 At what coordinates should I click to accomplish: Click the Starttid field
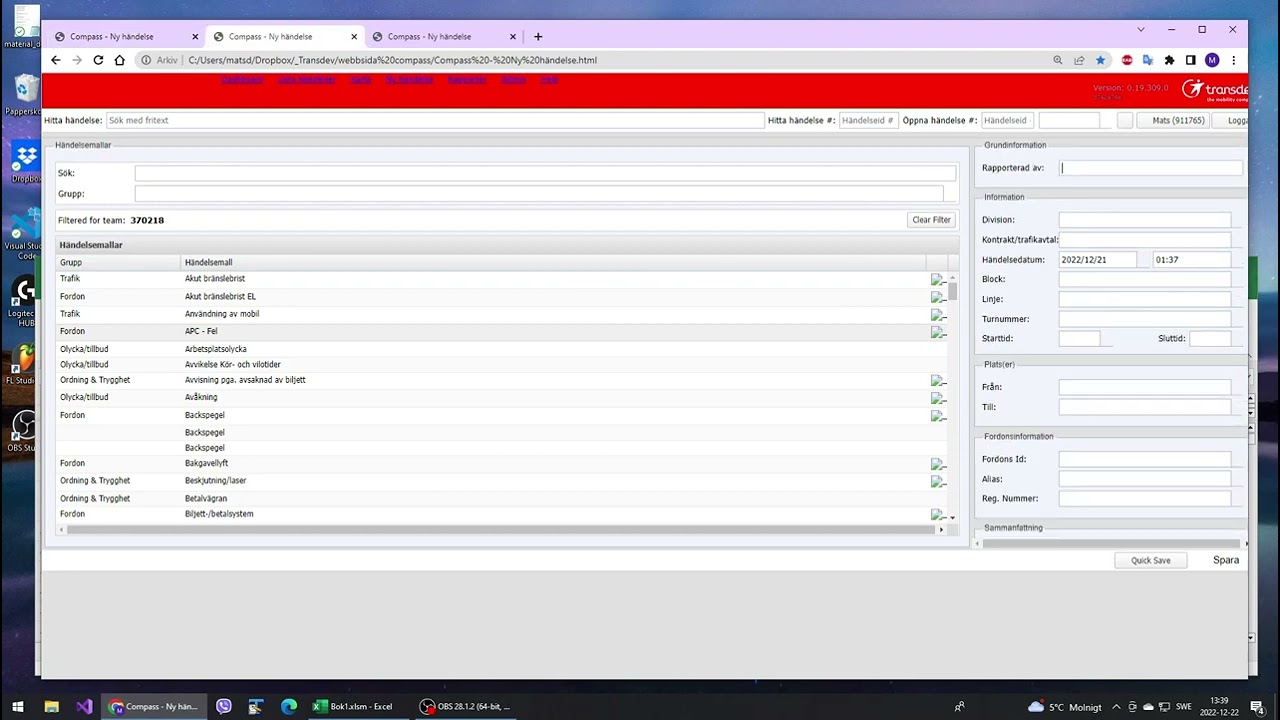pos(1079,339)
